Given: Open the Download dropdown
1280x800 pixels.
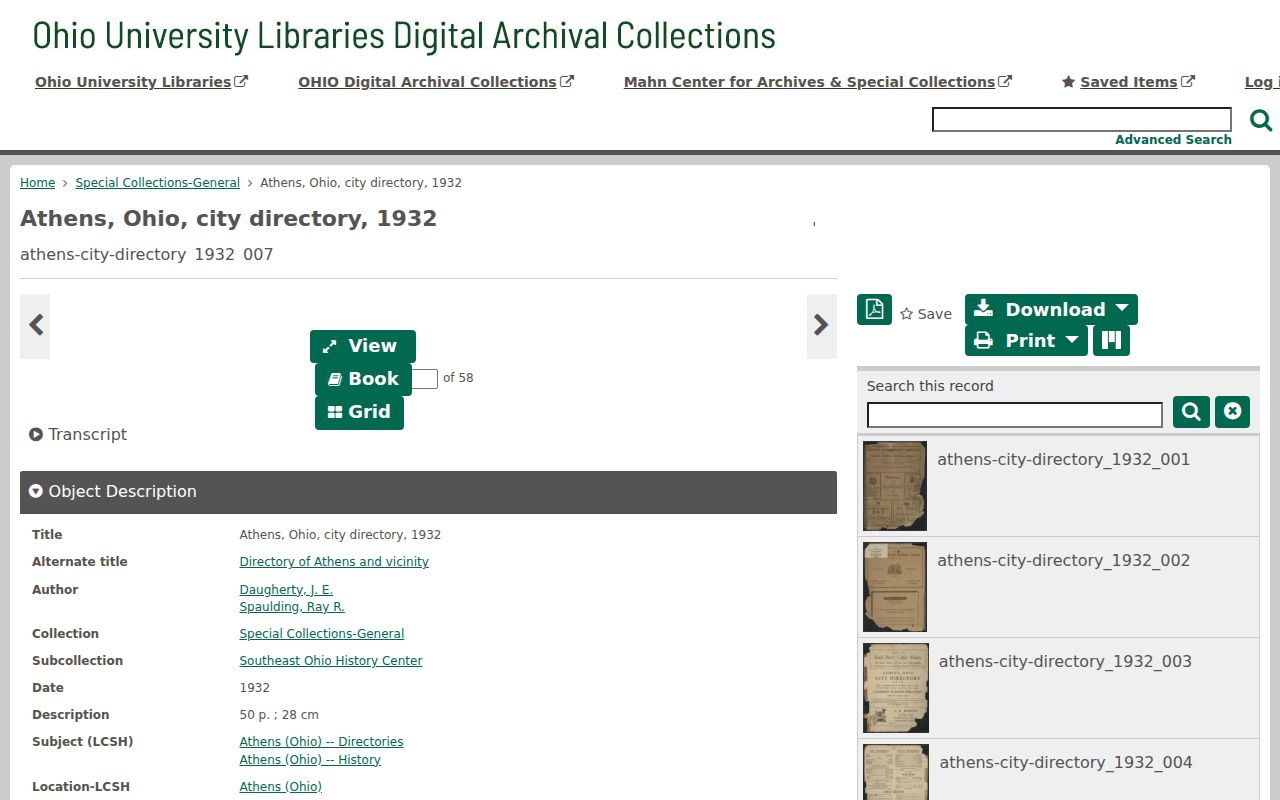Looking at the screenshot, I should 1051,309.
